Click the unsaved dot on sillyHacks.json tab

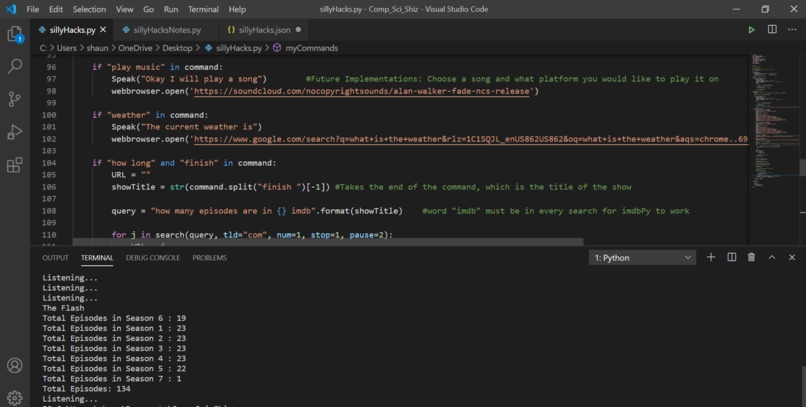coord(298,30)
